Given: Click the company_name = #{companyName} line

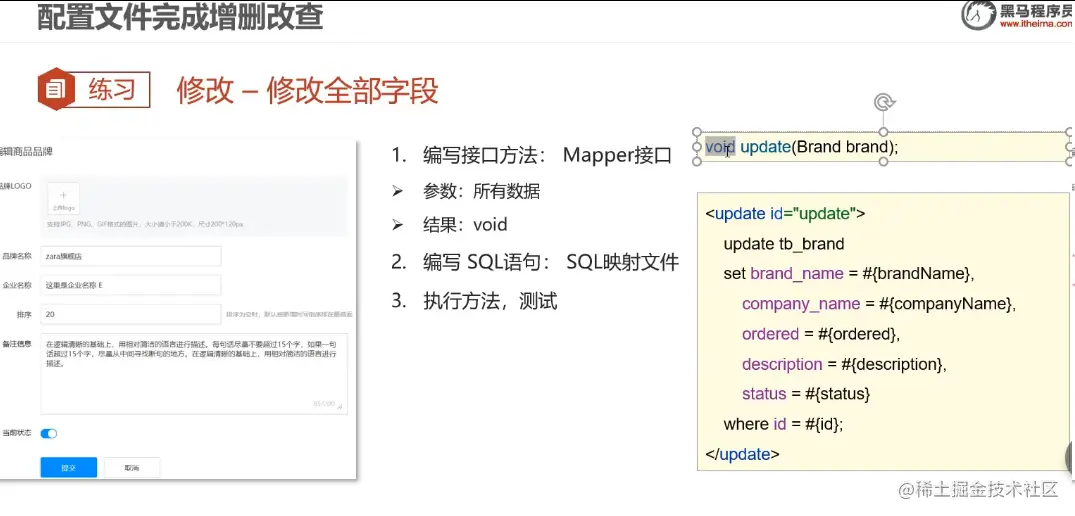Looking at the screenshot, I should (878, 304).
